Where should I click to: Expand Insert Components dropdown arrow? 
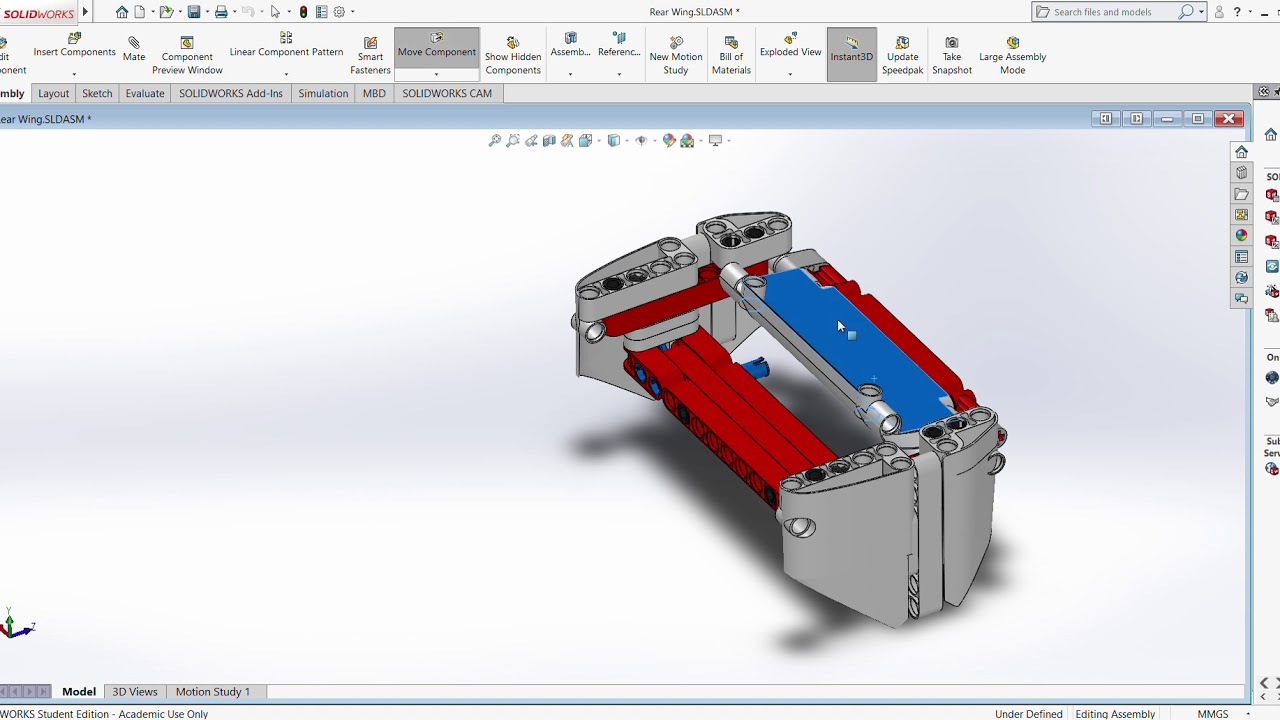pyautogui.click(x=74, y=74)
